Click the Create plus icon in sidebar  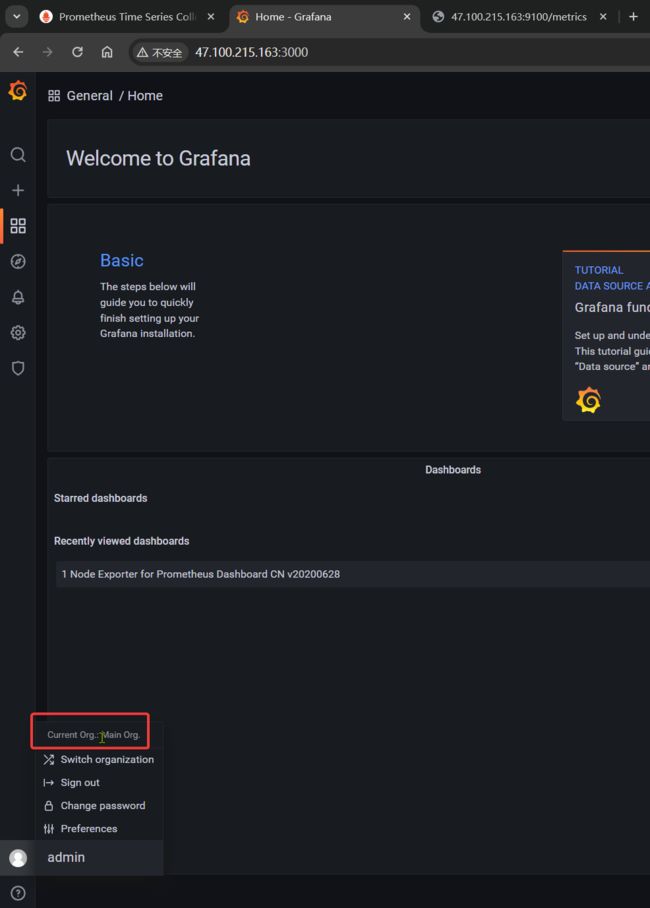(x=18, y=190)
